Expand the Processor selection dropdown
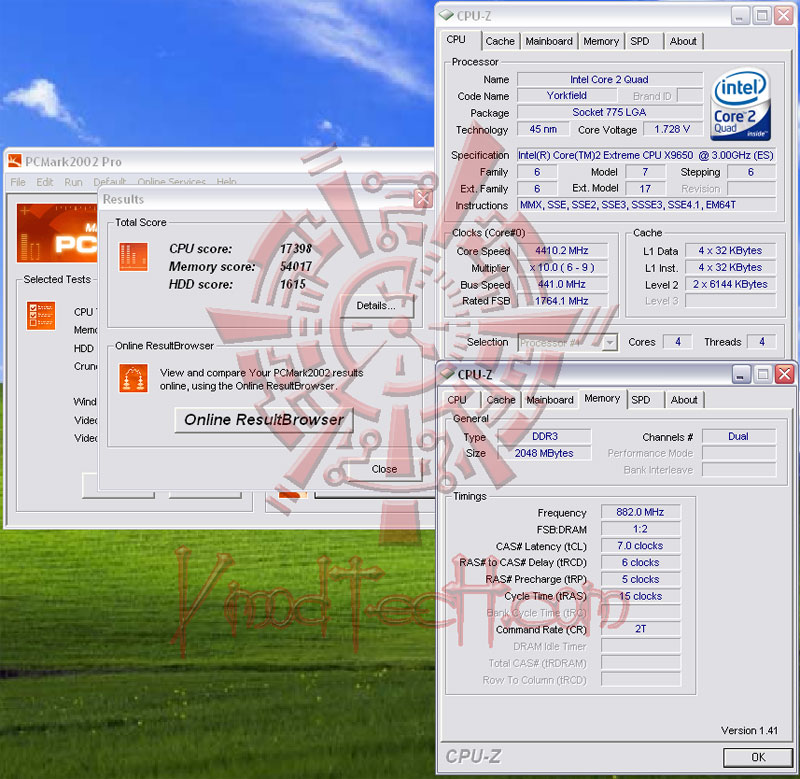Image resolution: width=800 pixels, height=779 pixels. [x=610, y=343]
